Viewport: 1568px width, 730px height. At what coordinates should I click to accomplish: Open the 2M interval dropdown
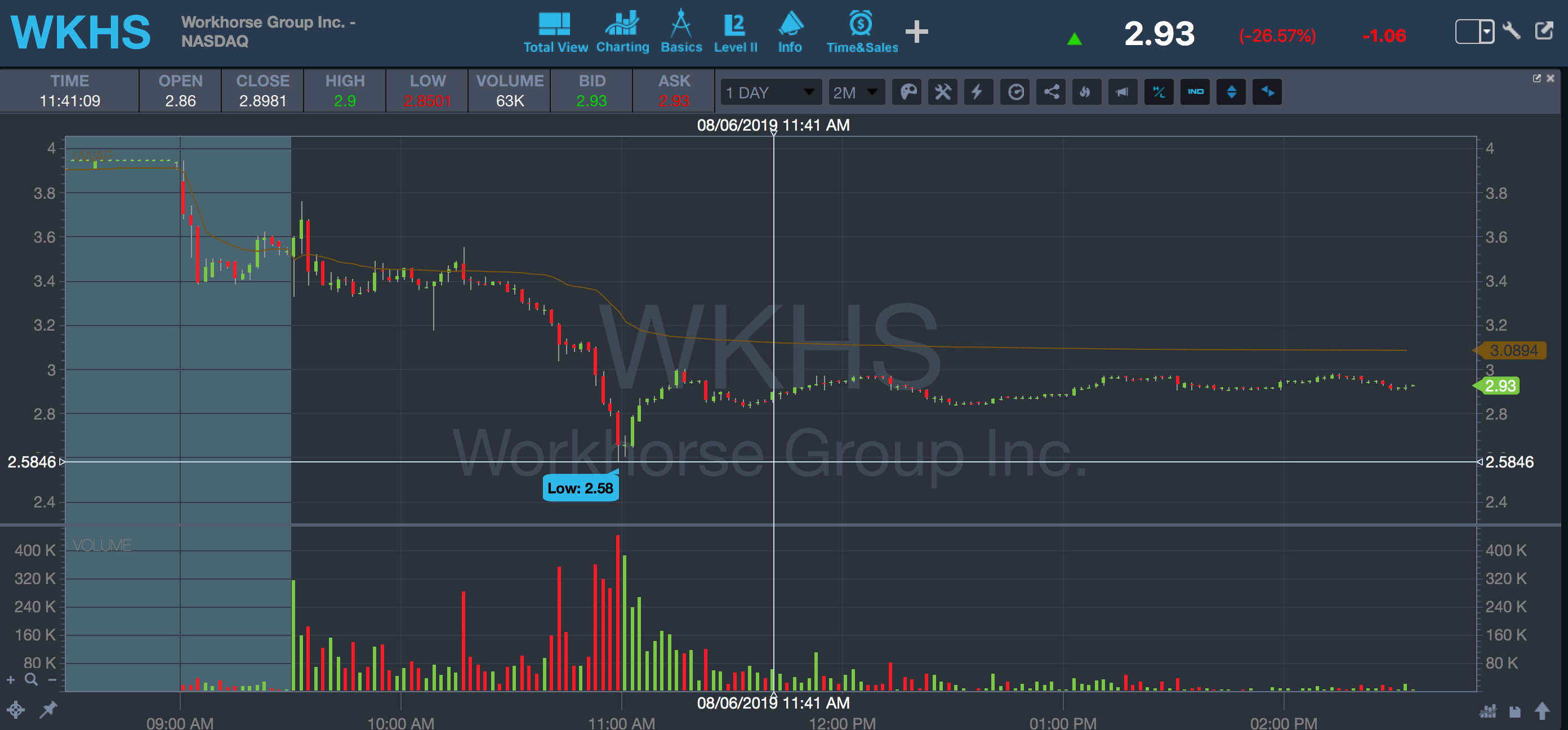tap(856, 92)
